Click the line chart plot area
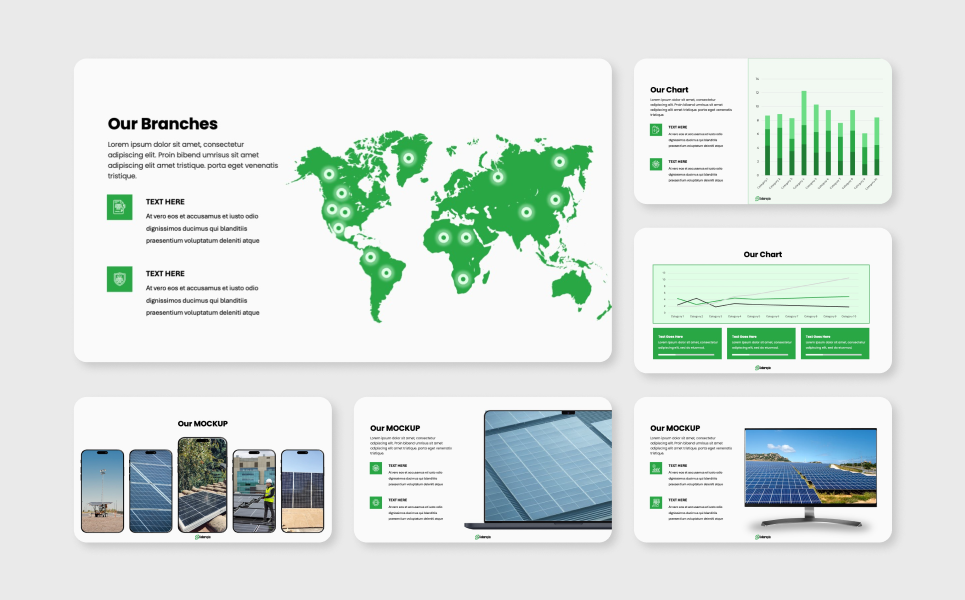 pos(762,292)
